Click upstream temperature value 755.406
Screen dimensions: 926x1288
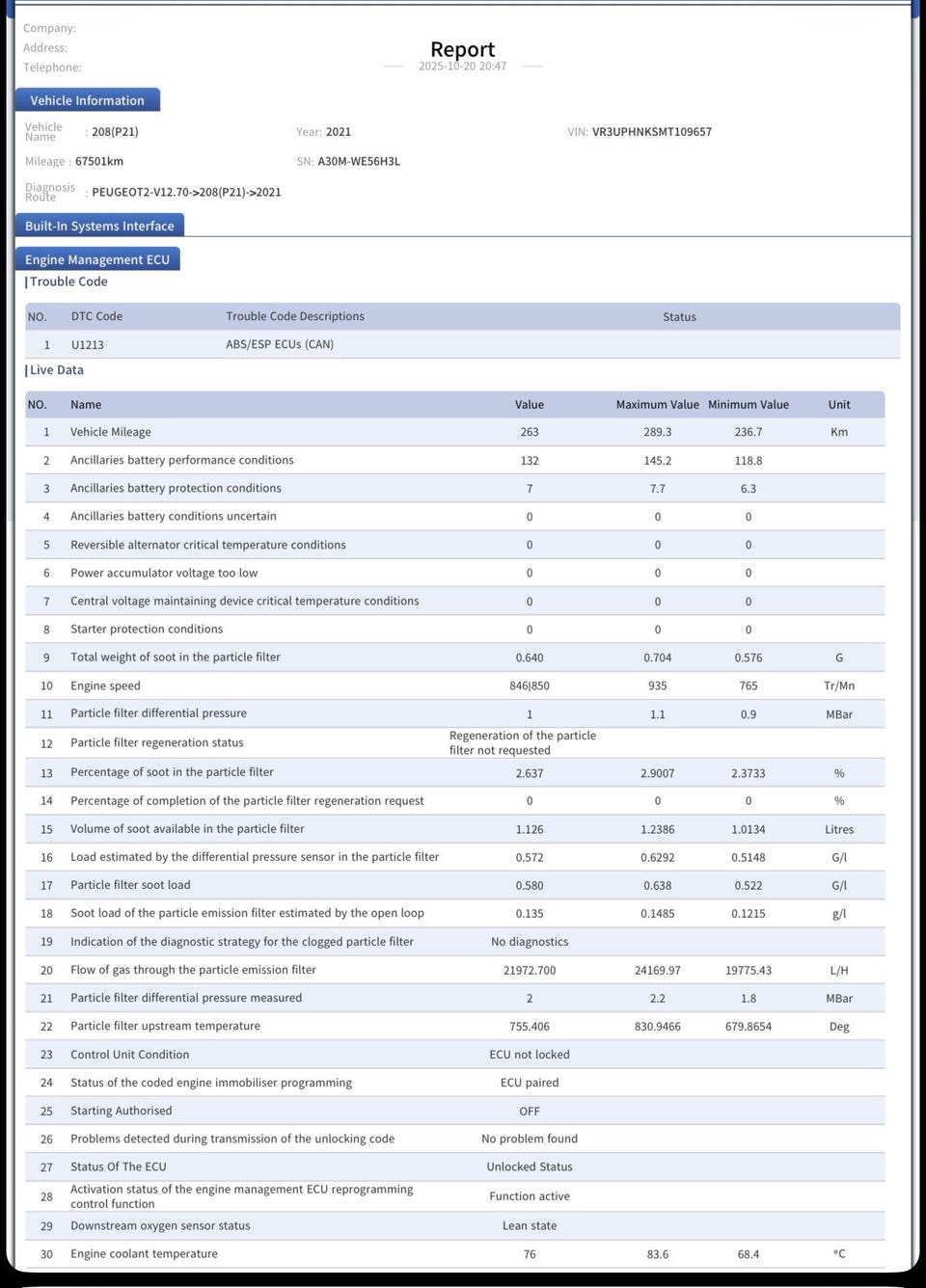click(530, 1027)
